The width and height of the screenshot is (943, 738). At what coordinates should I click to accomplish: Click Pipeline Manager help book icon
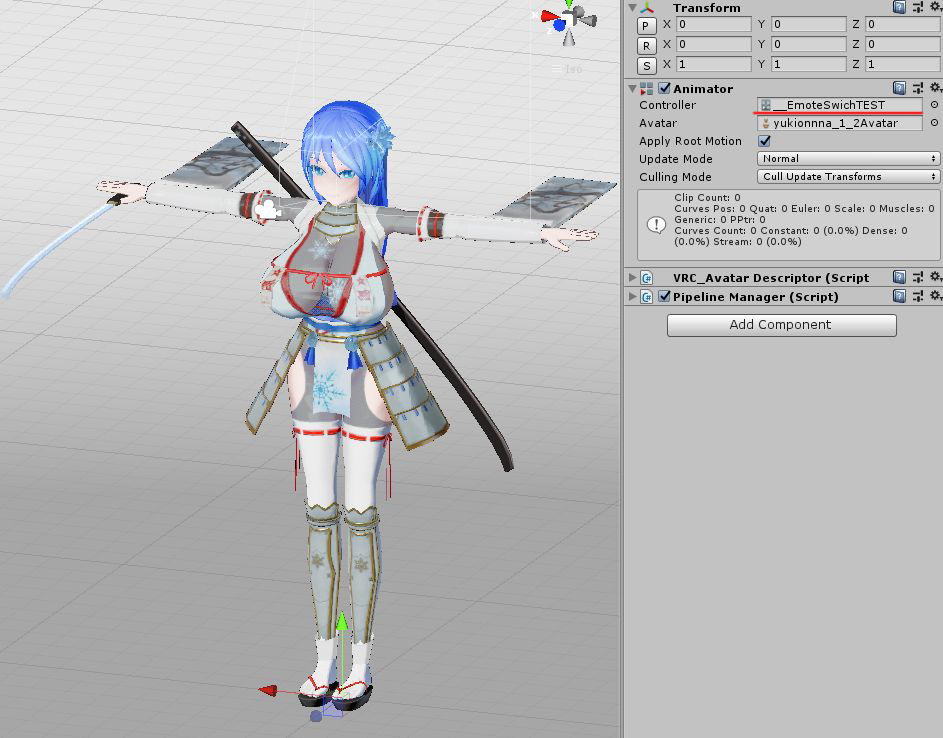pos(899,296)
